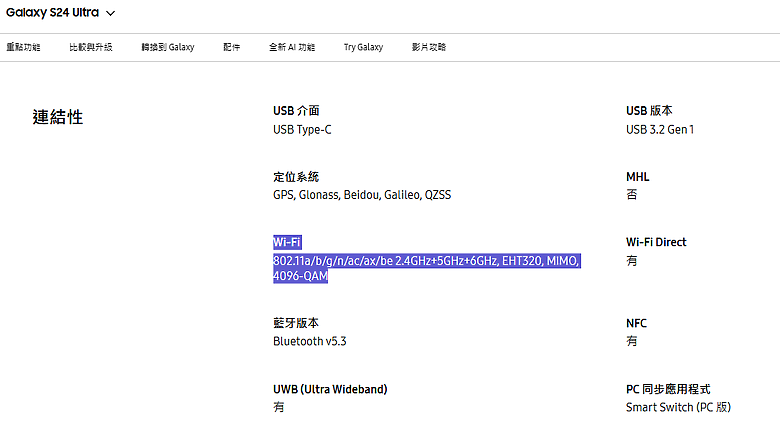Click the Wi-Fi Direct label

point(656,242)
